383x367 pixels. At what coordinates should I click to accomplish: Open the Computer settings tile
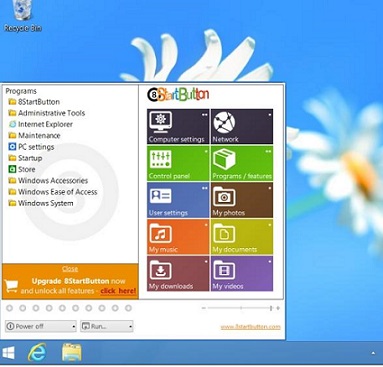coord(178,126)
